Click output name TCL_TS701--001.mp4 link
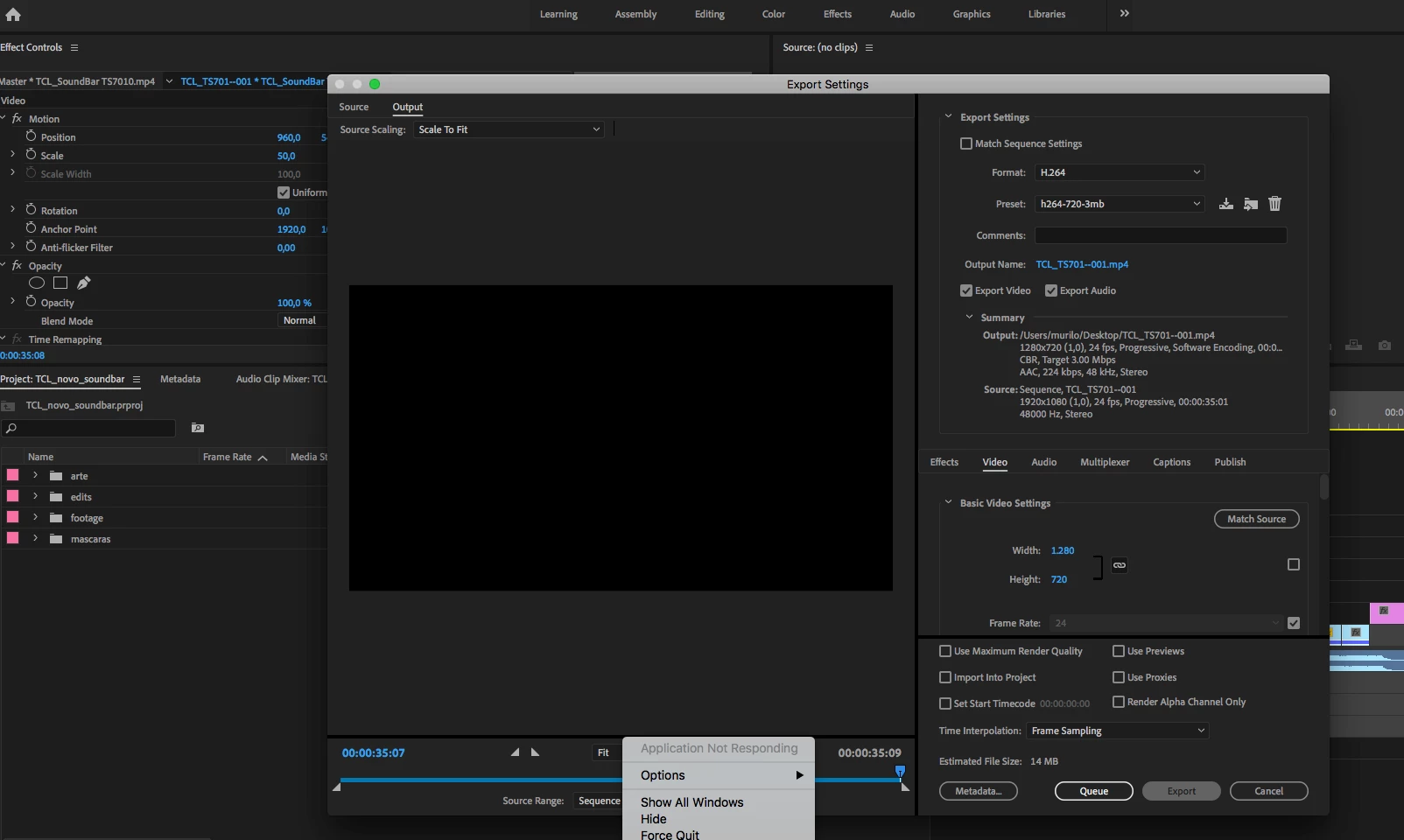Image resolution: width=1404 pixels, height=840 pixels. (x=1082, y=264)
